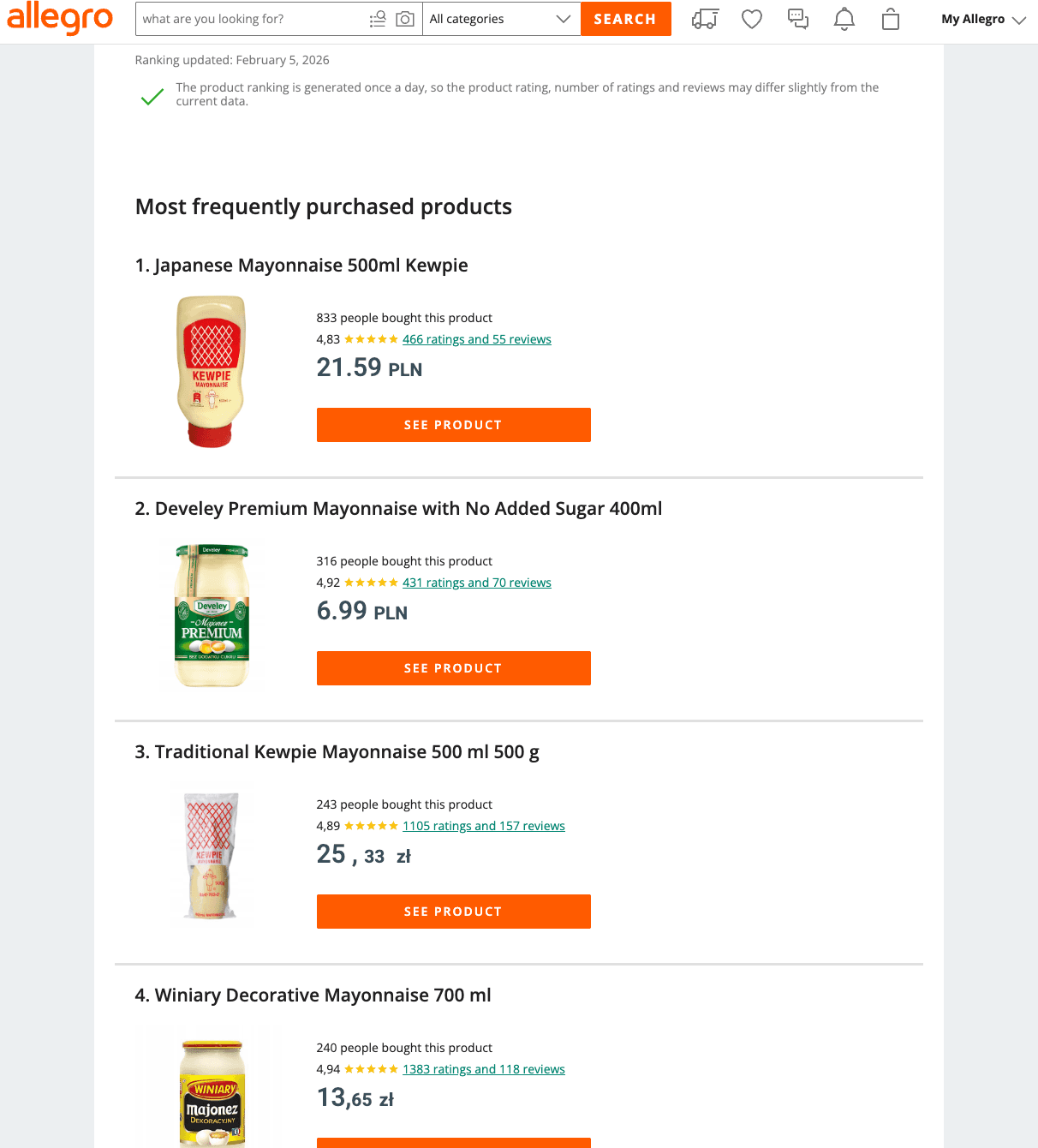Screen dimensions: 1038x1148
Task: Click the Allegro logo
Action: [x=59, y=19]
